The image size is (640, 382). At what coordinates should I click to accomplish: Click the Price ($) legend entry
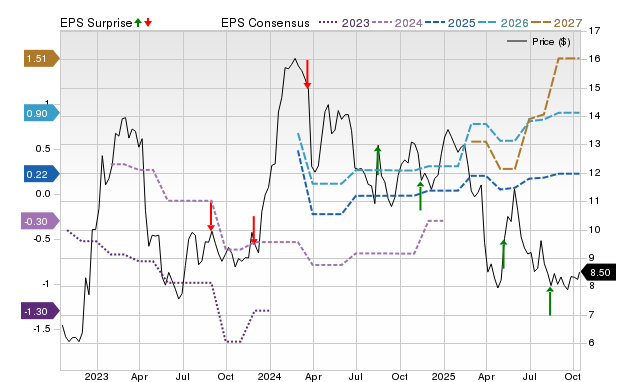click(x=538, y=42)
